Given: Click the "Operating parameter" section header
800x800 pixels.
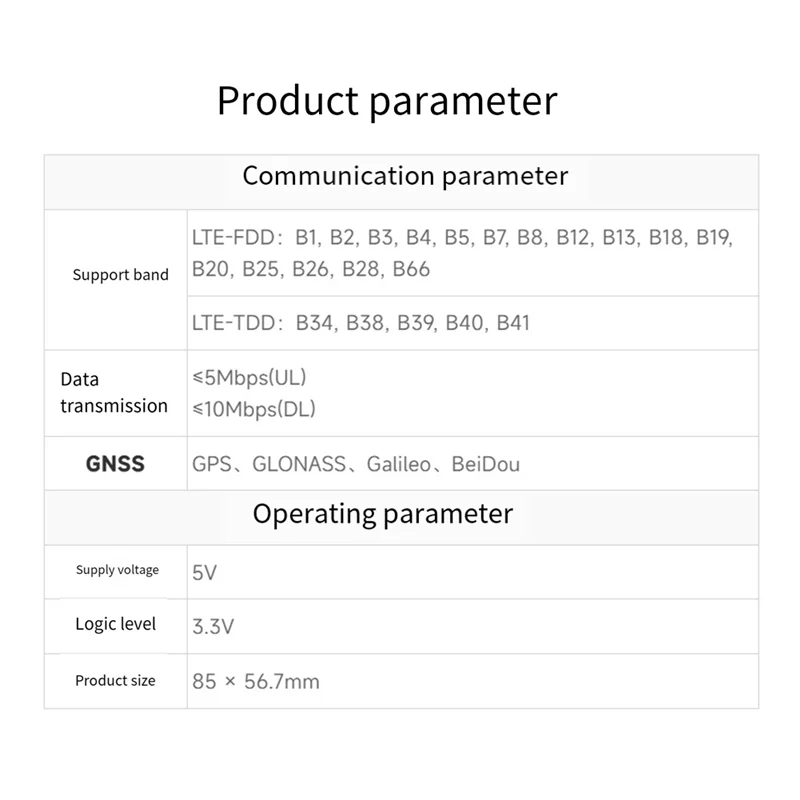Looking at the screenshot, I should tap(382, 515).
